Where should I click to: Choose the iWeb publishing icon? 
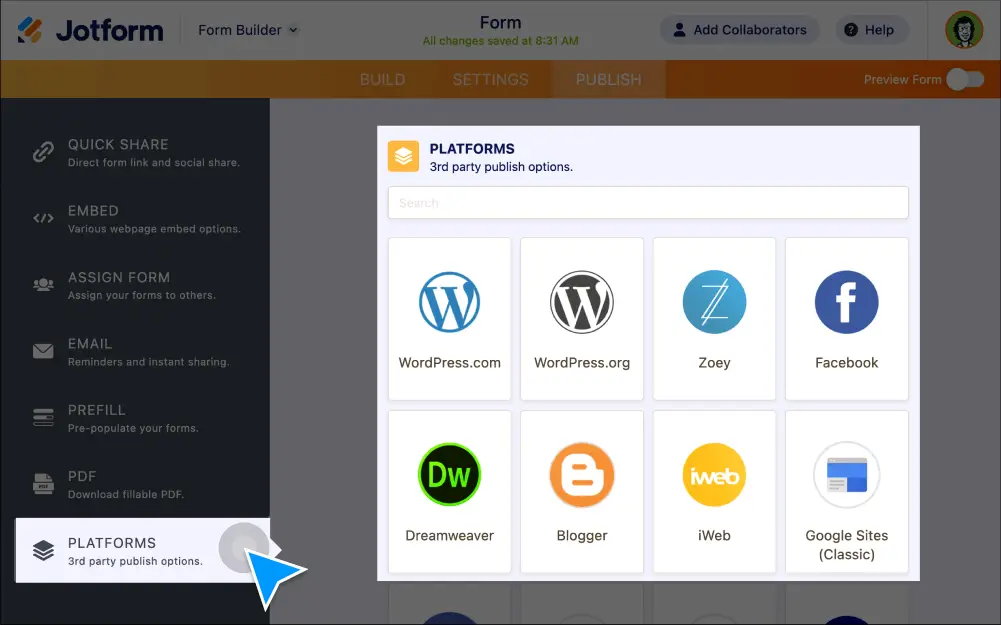click(x=714, y=474)
